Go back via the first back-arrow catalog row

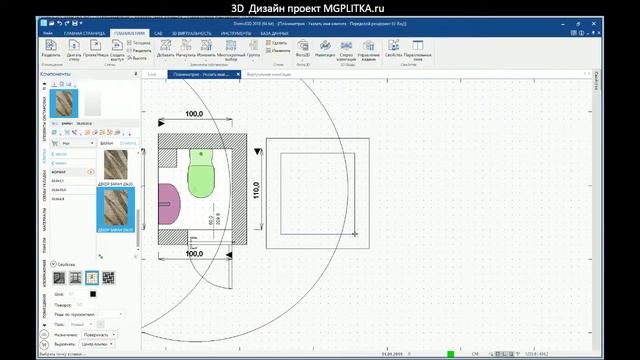[x=73, y=154]
